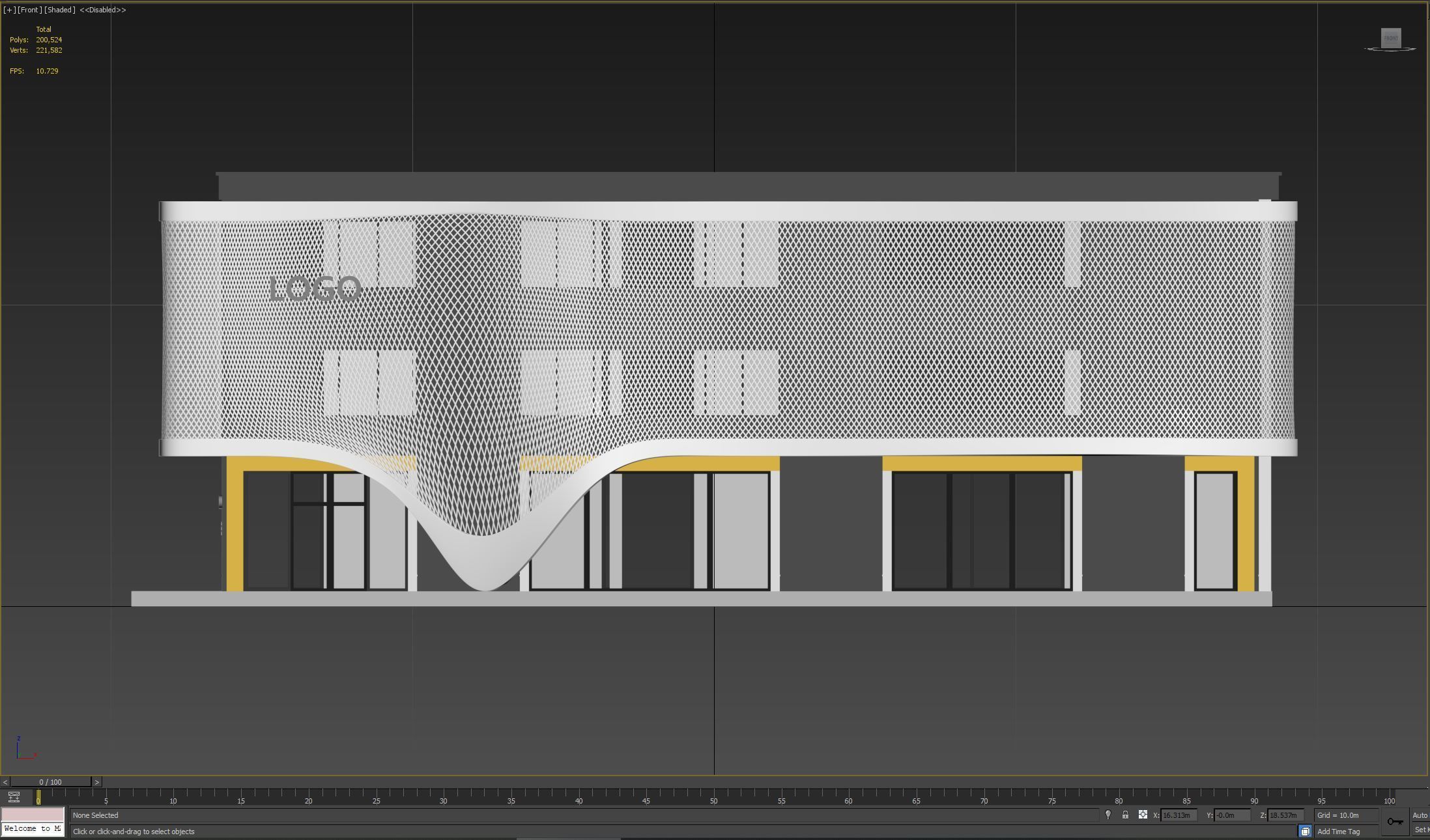Click the time slider showing 0 / 100
Viewport: 1430px width, 840px height.
51,782
